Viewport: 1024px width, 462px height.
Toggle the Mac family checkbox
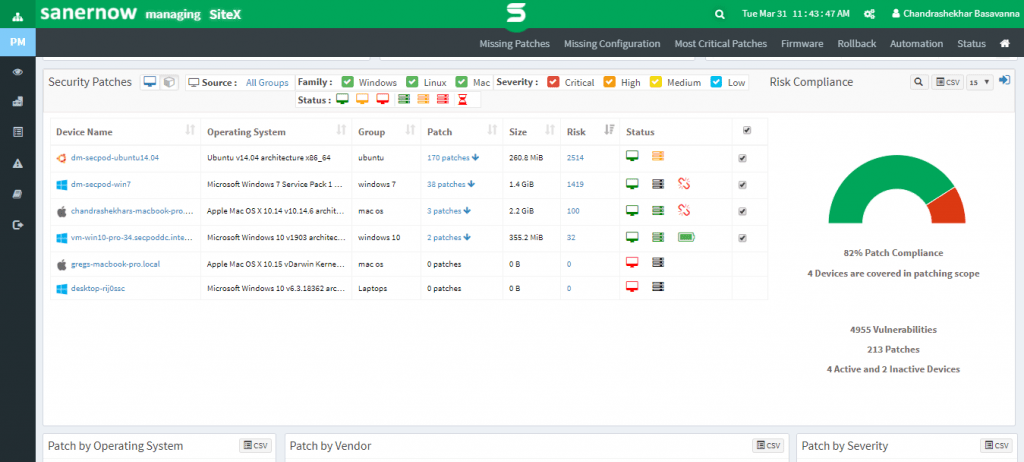462,82
